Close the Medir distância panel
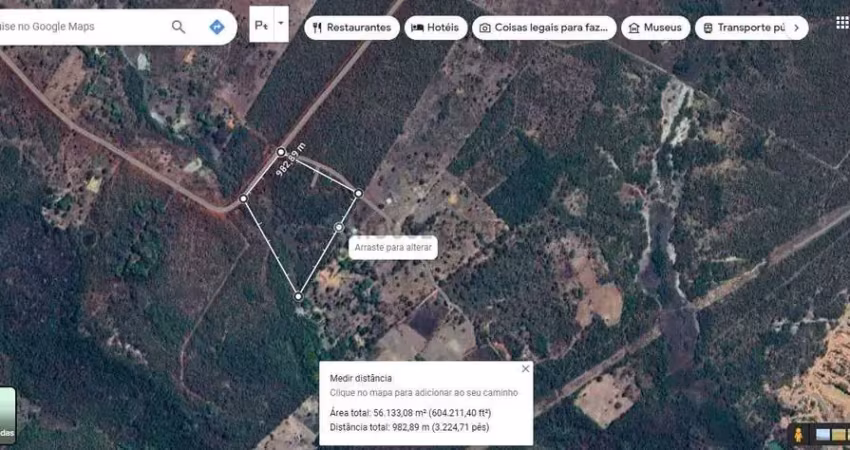 click(x=525, y=369)
